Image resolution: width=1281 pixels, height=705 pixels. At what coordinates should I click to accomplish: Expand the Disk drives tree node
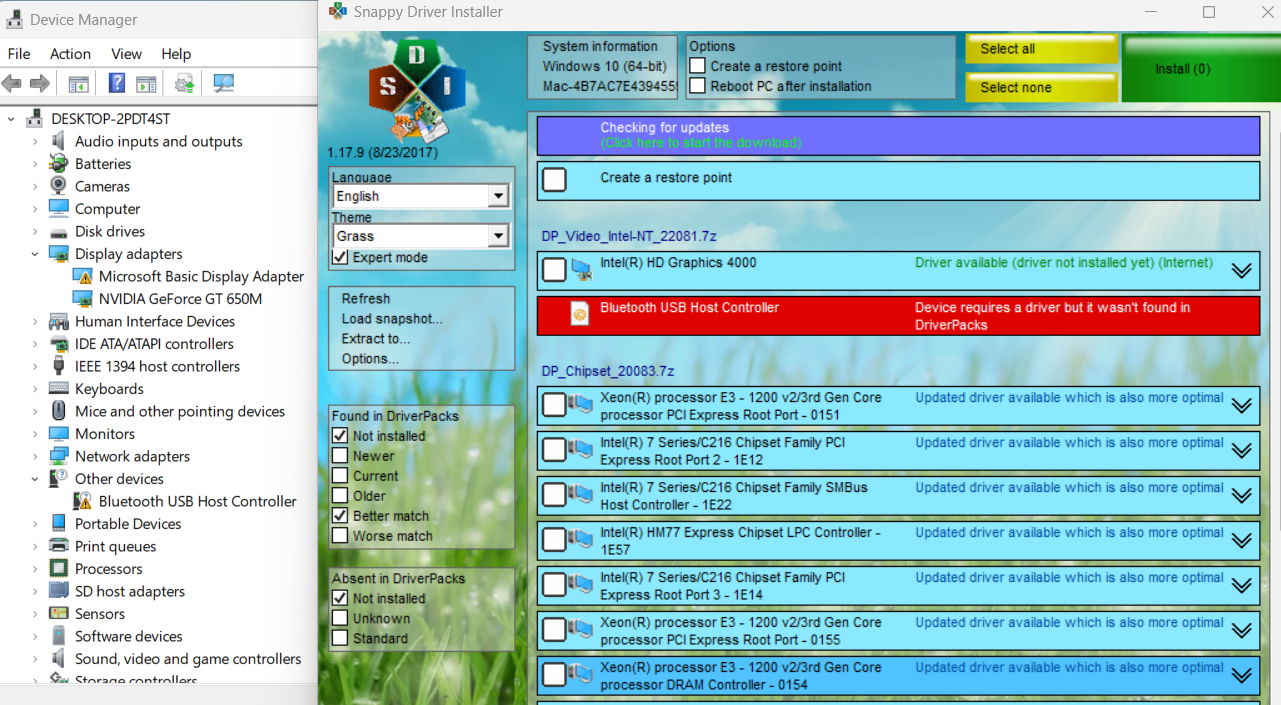click(35, 231)
